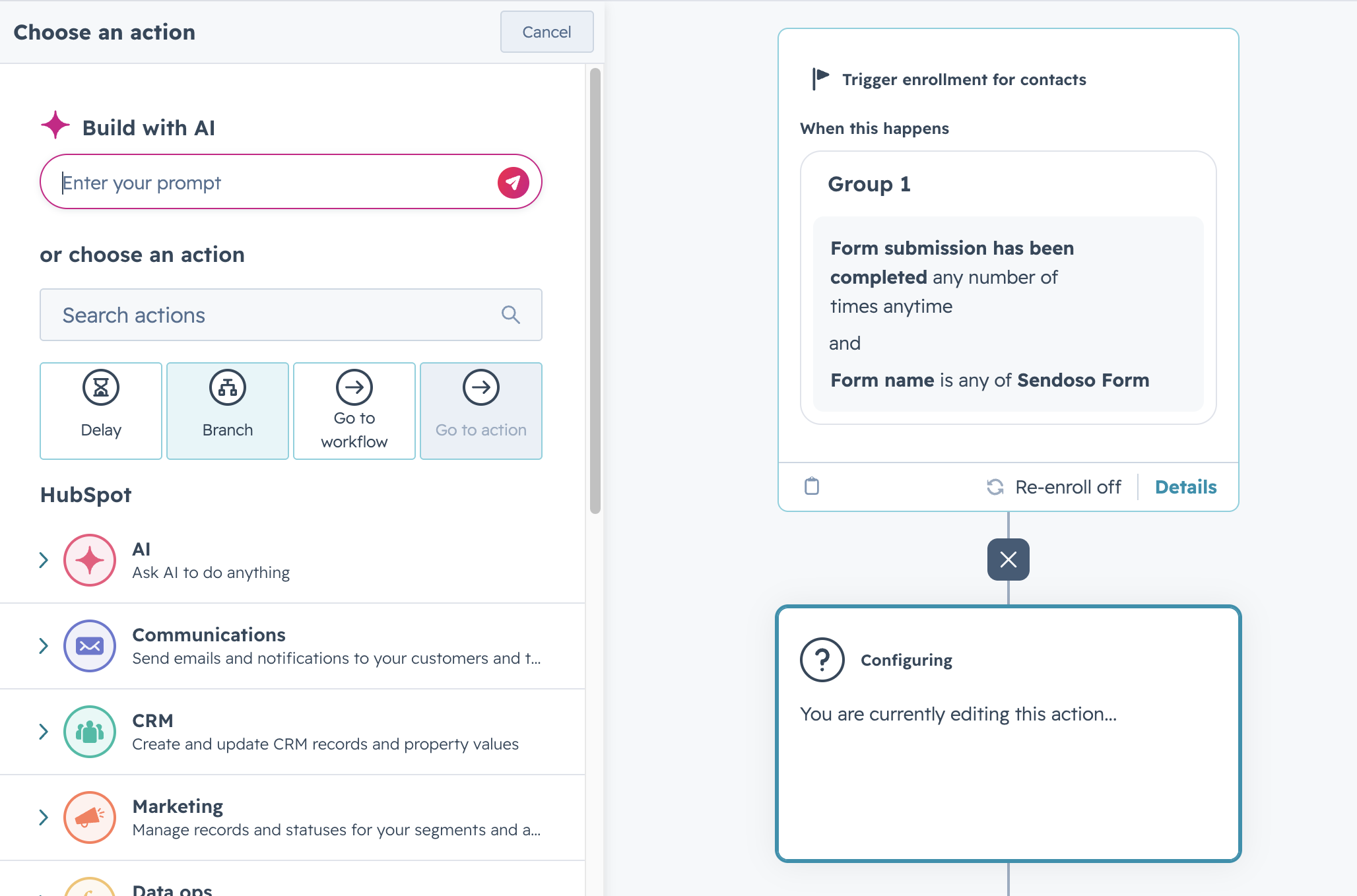The height and width of the screenshot is (896, 1357).
Task: Select 'Create and update CRM records' description
Action: click(x=325, y=744)
